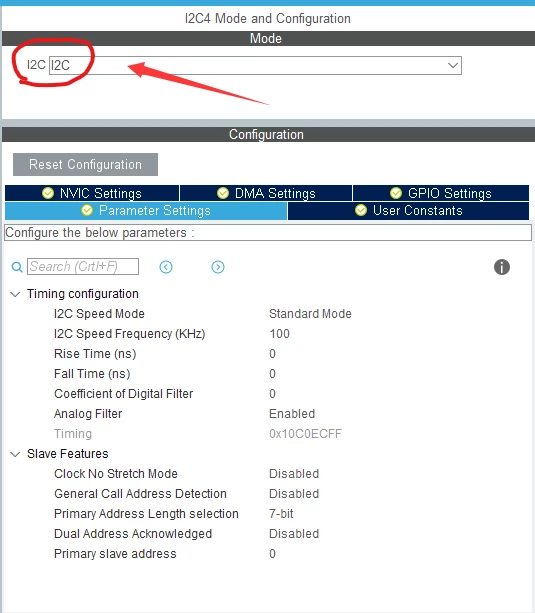535x613 pixels.
Task: Collapse the Slave Features section
Action: tap(15, 454)
